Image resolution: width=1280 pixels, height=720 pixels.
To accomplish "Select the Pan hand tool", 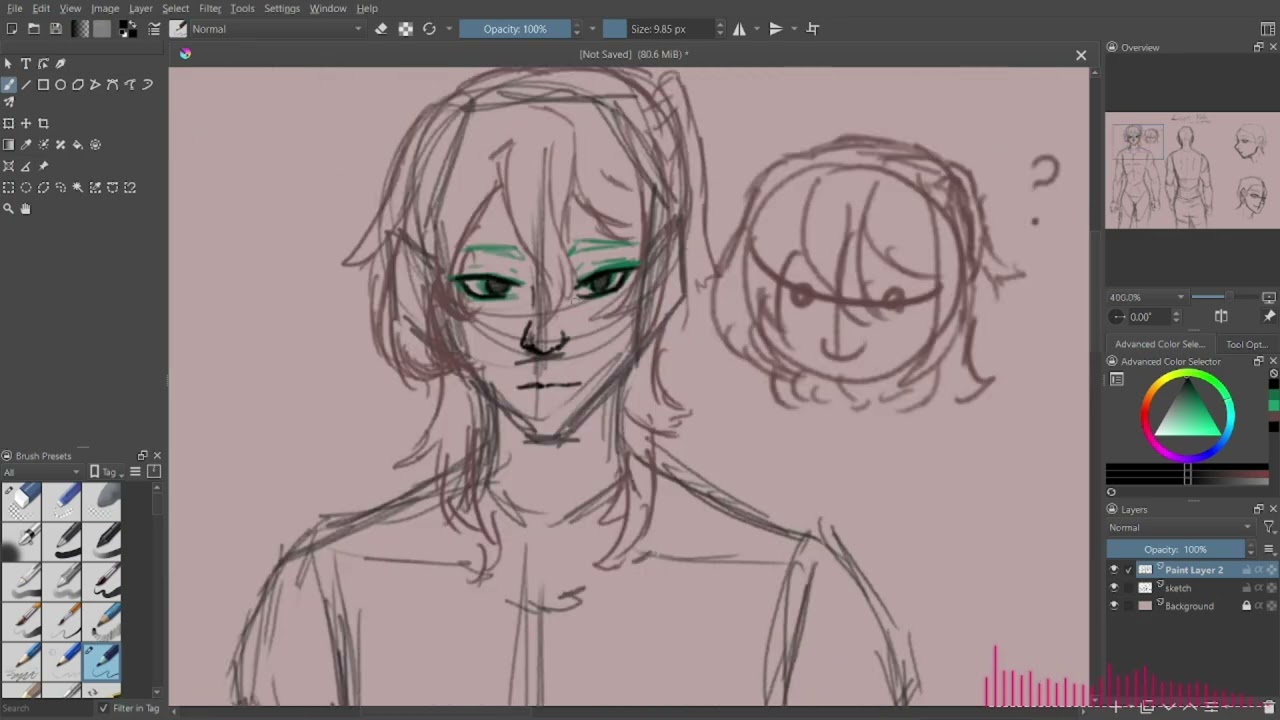I will [x=26, y=209].
